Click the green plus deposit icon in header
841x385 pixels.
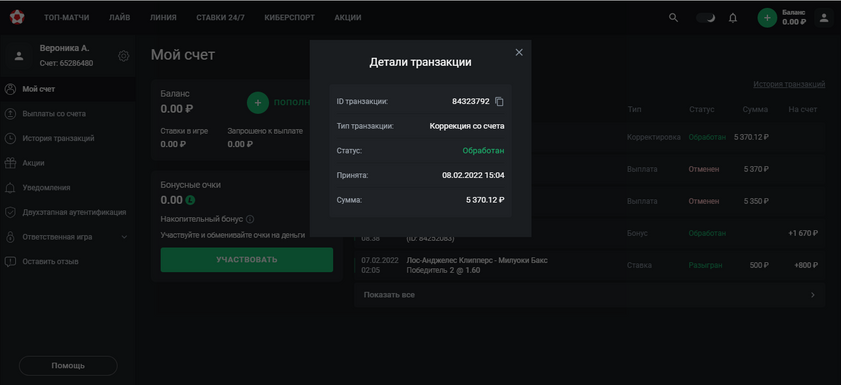click(x=767, y=18)
